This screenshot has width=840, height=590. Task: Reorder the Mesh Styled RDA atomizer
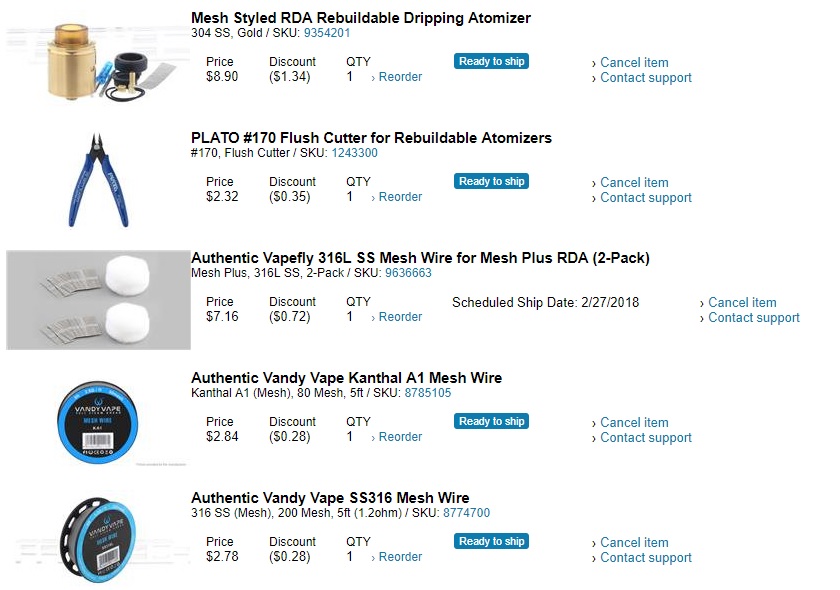[400, 77]
